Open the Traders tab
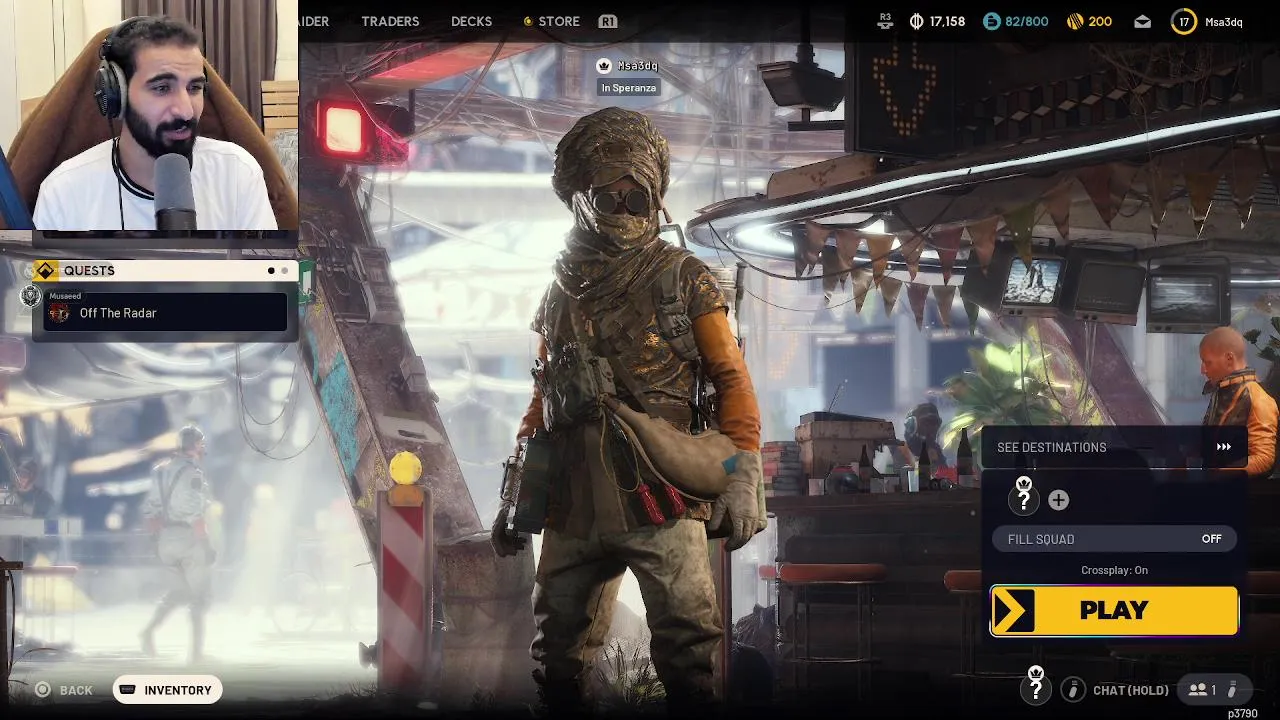 [390, 21]
